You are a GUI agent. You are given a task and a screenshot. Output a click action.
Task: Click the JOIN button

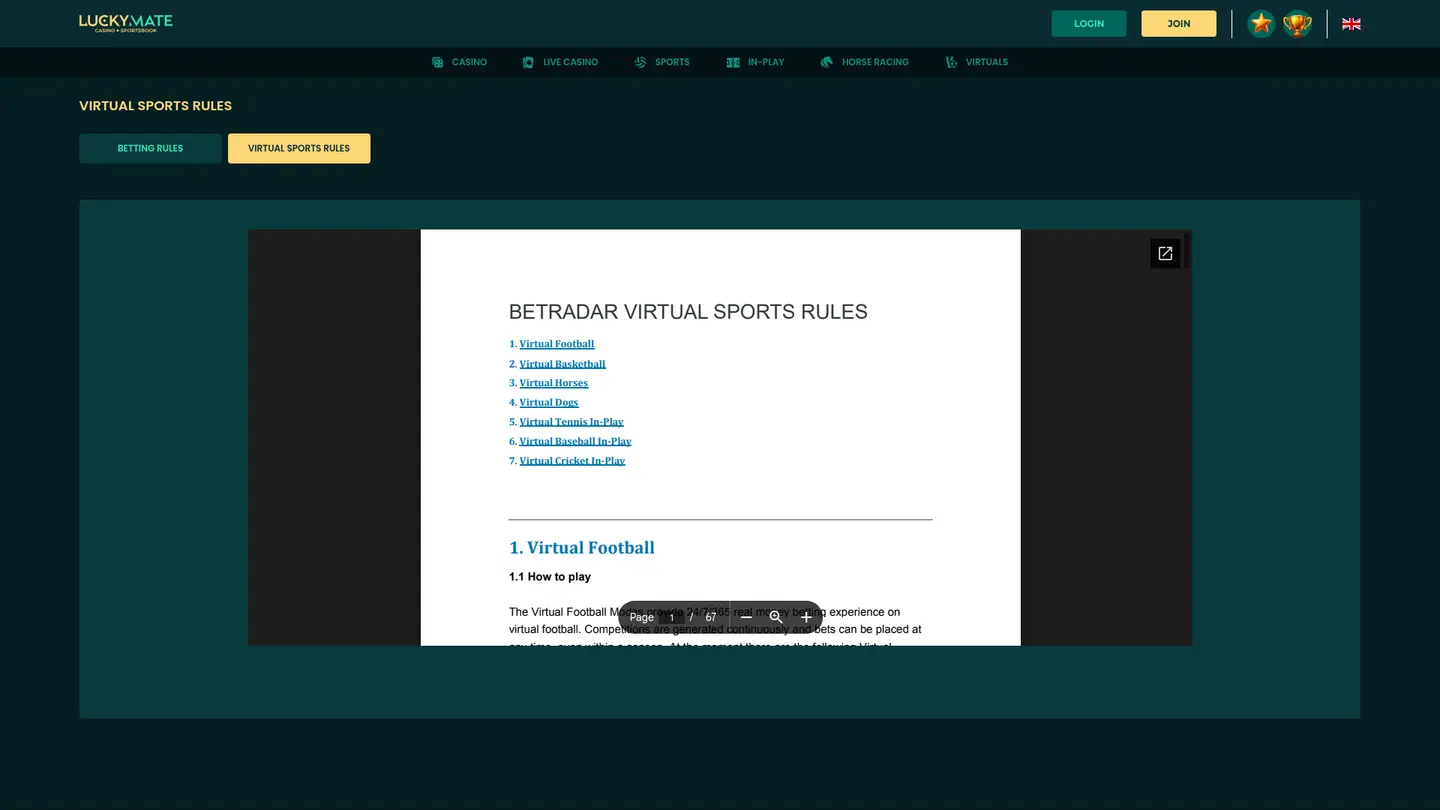[x=1179, y=24]
